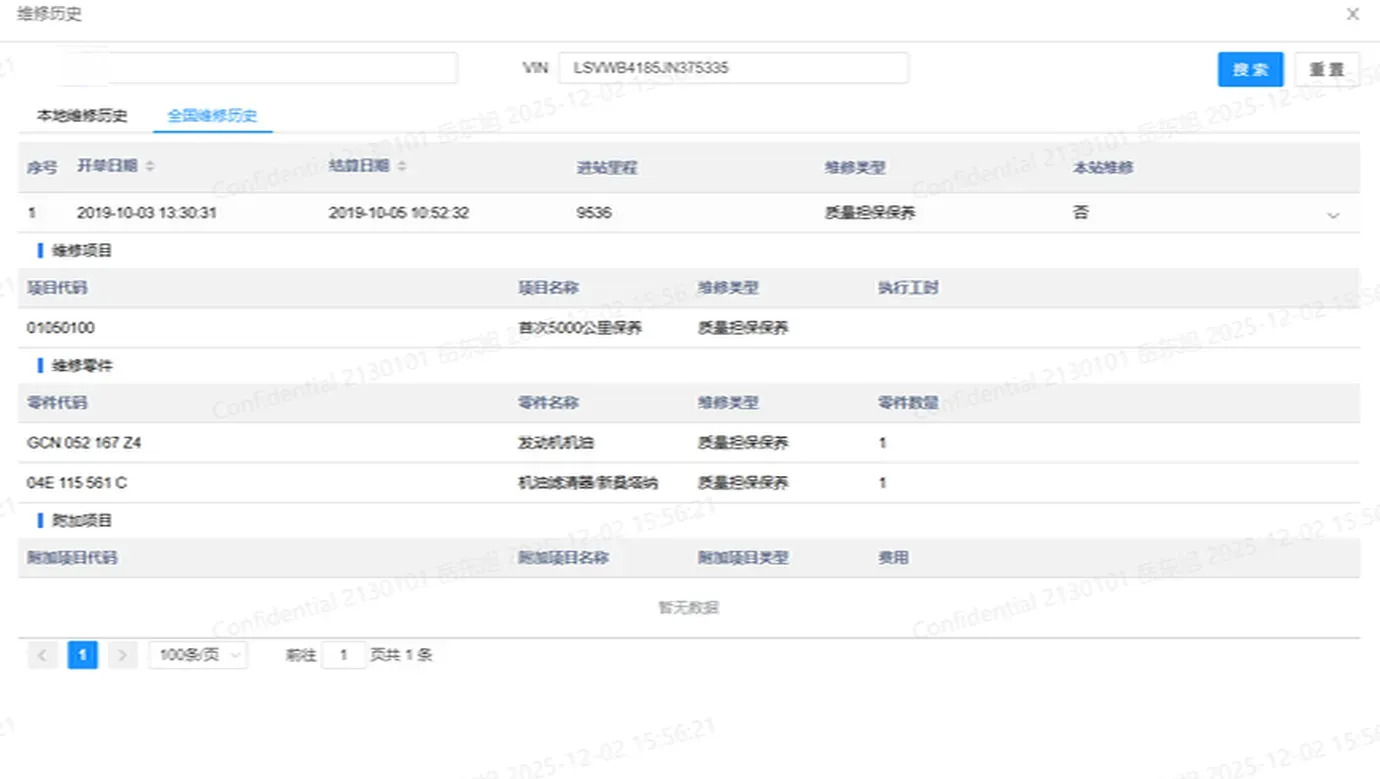Select the page 1 pagination button
Screen dimensions: 1380x779
click(x=82, y=654)
